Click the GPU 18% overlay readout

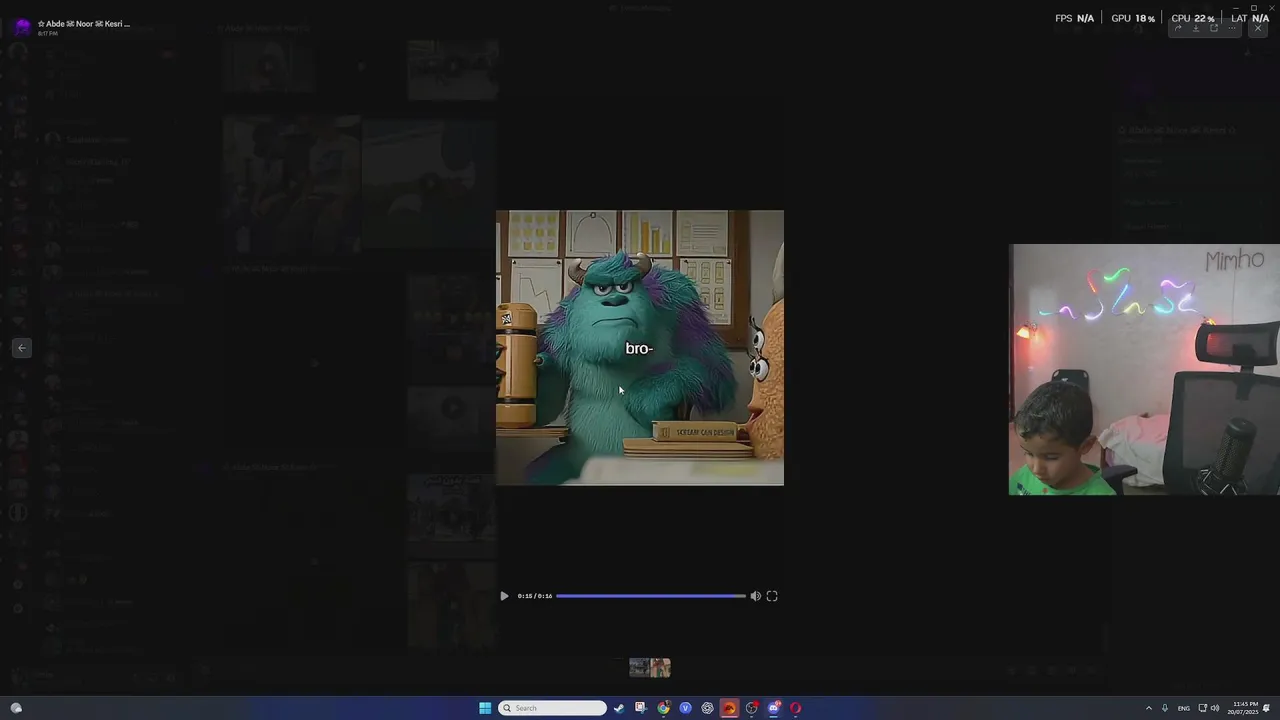1133,18
